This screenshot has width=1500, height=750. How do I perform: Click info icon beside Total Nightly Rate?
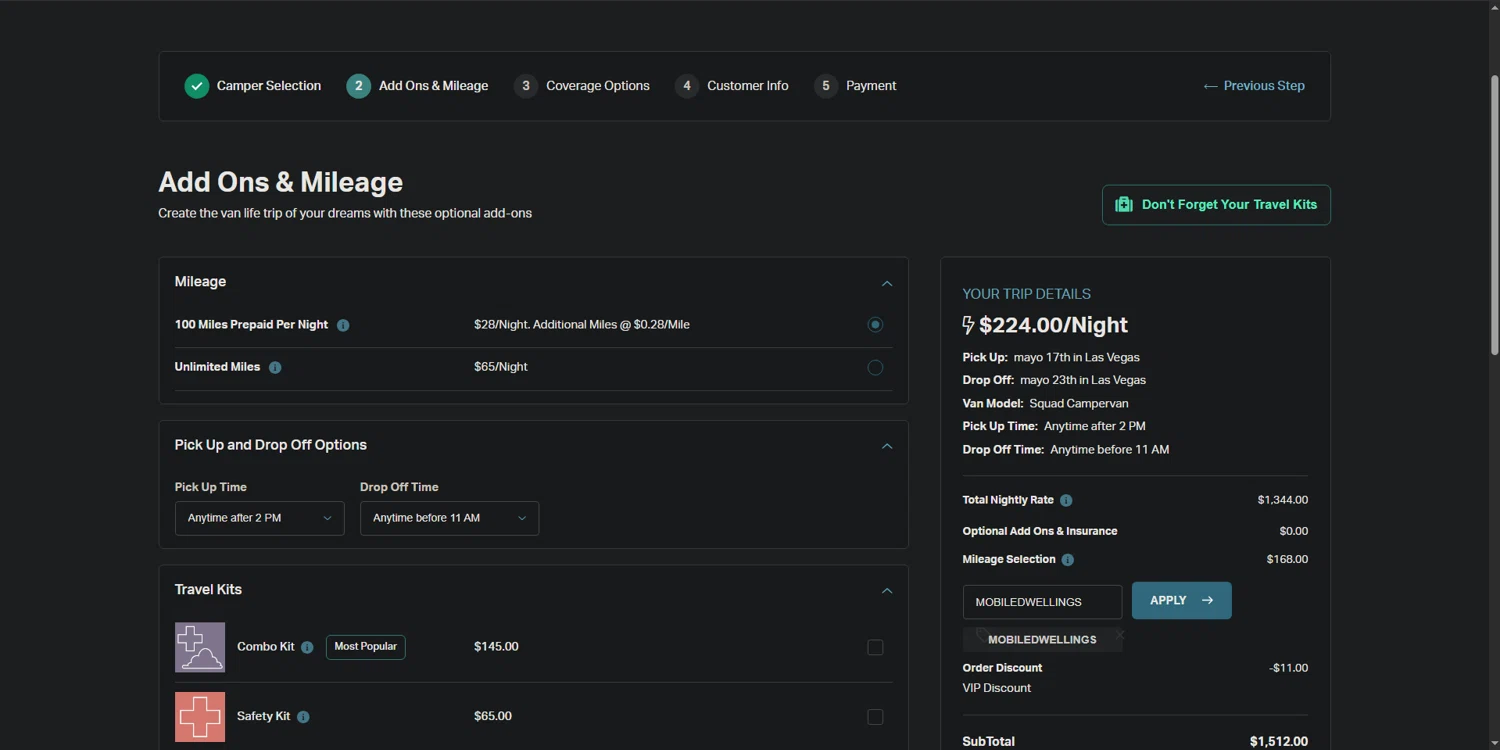[x=1066, y=500]
